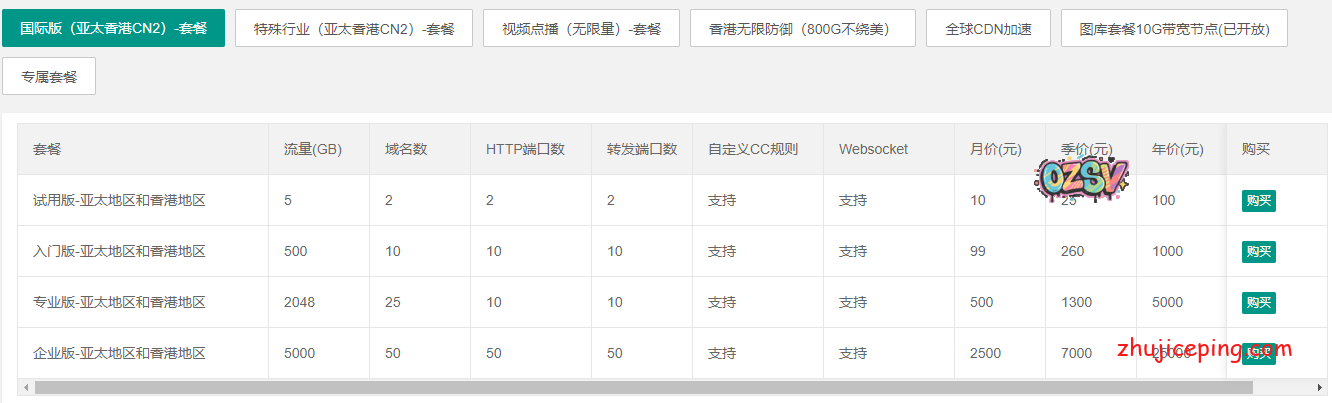Click the horizontal scrollbar thumb
This screenshot has width=1332, height=403.
coord(640,387)
